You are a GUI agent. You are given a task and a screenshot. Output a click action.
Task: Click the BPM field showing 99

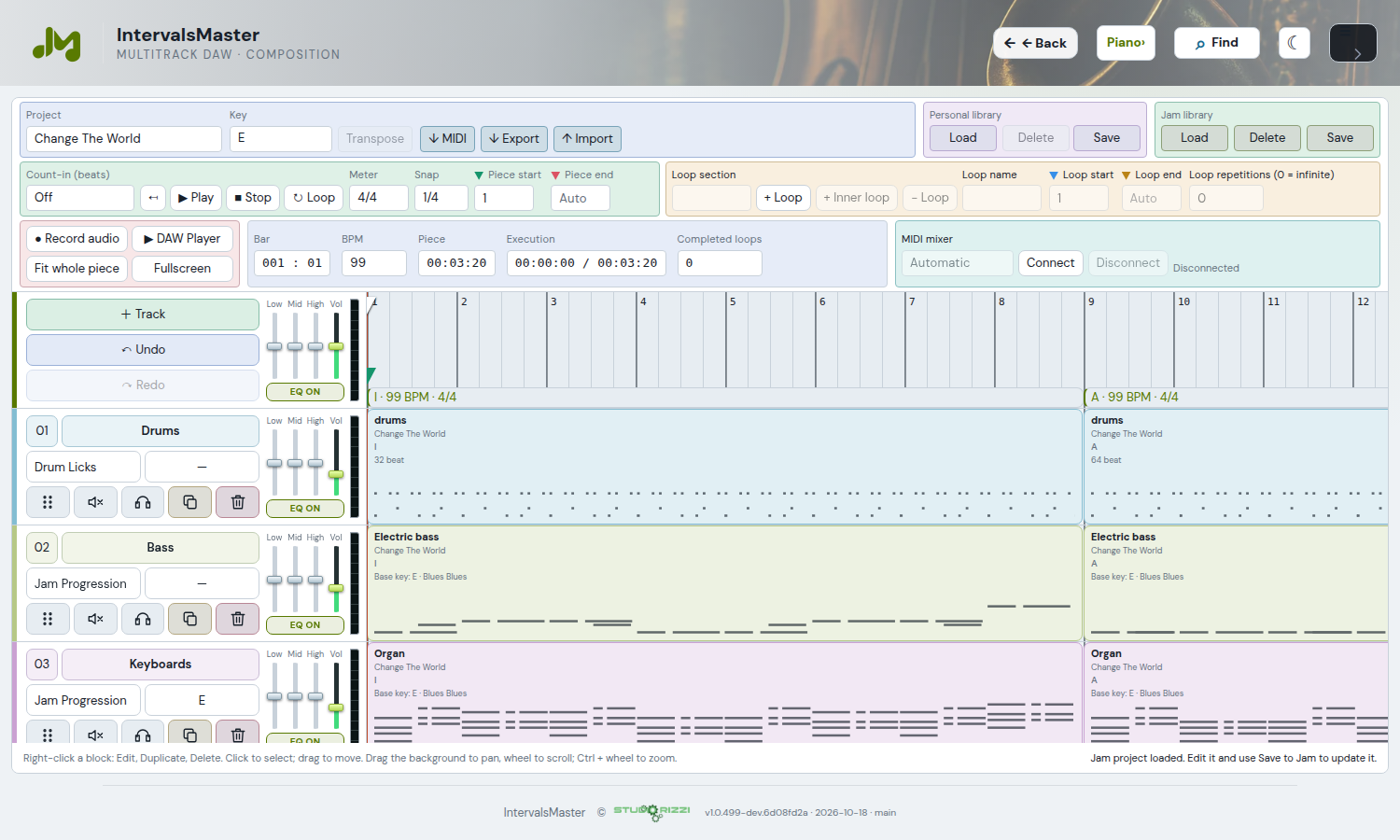(x=373, y=263)
